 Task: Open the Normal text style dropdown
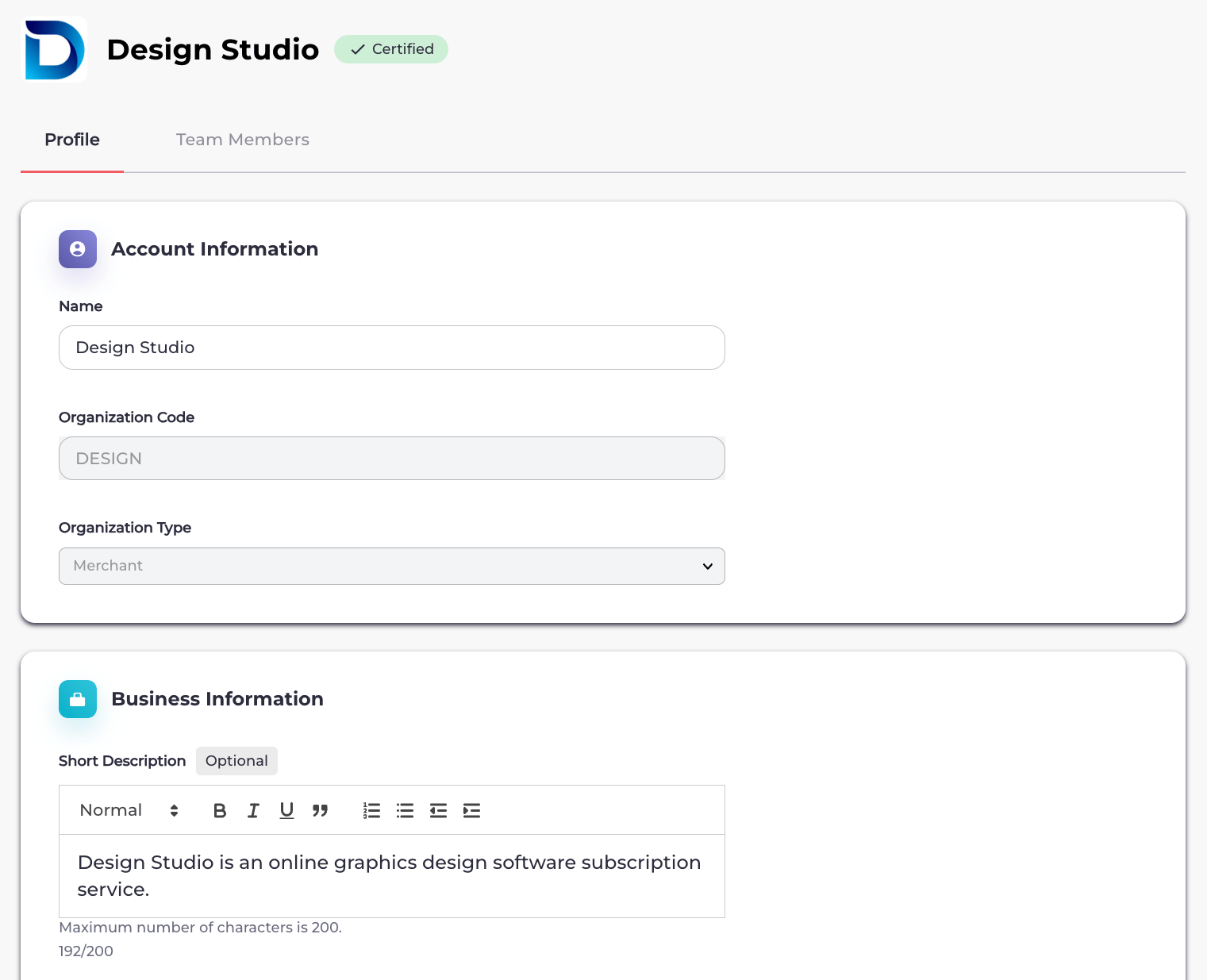pos(129,810)
